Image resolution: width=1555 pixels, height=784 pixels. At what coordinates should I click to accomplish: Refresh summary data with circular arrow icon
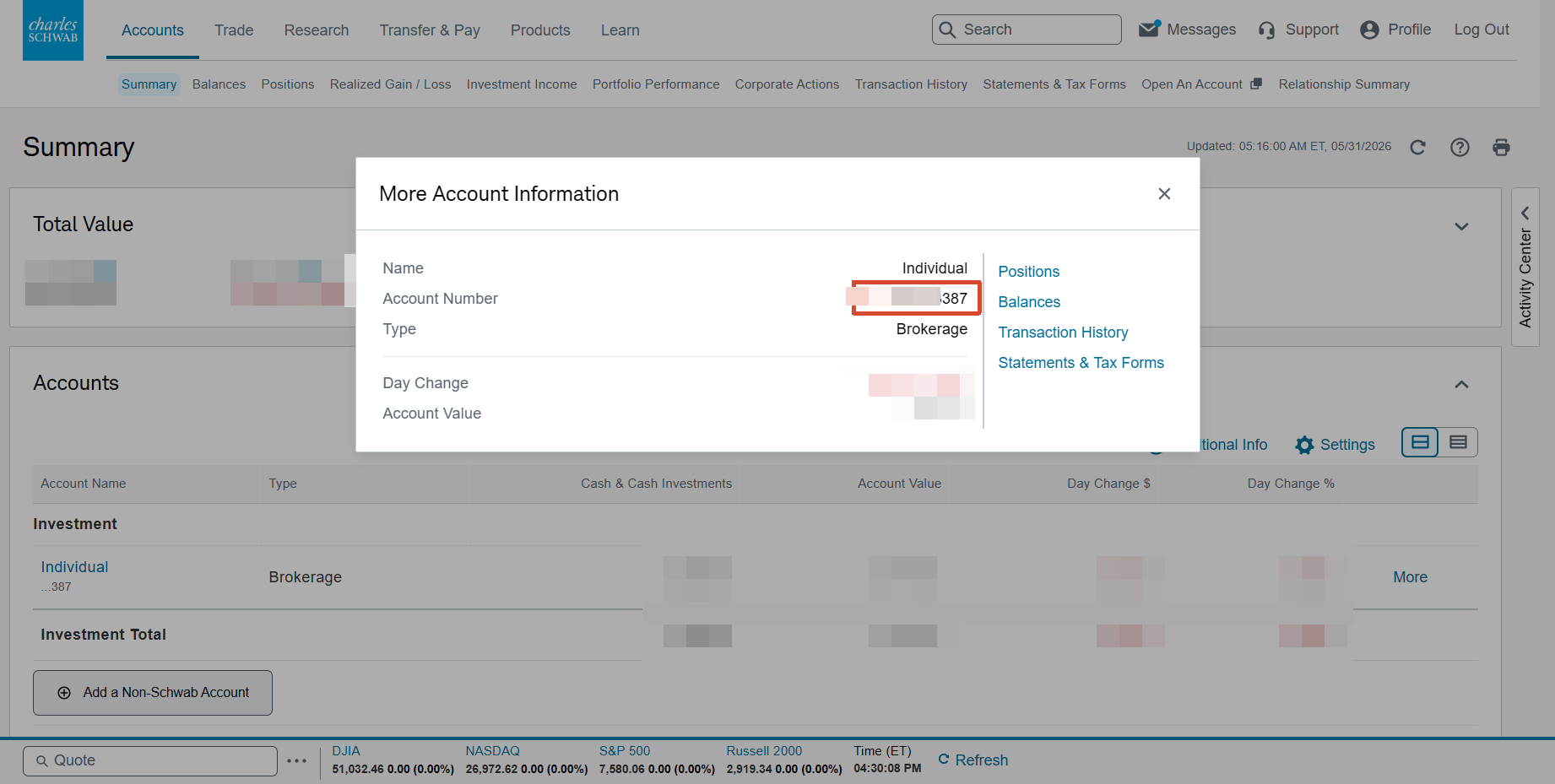[x=1417, y=147]
